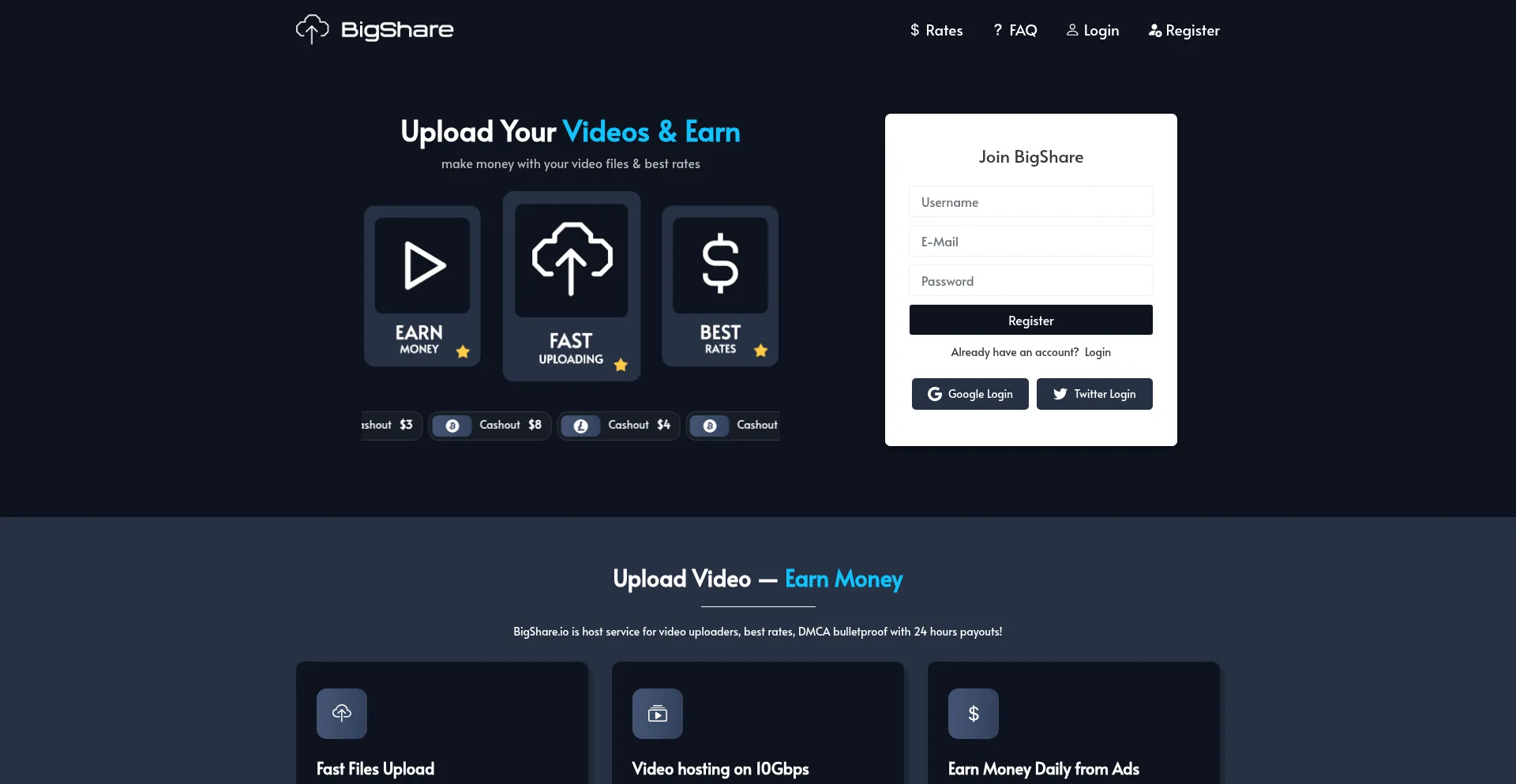Screen dimensions: 1516x784
Task: Open the Rates page
Action: tap(944, 30)
